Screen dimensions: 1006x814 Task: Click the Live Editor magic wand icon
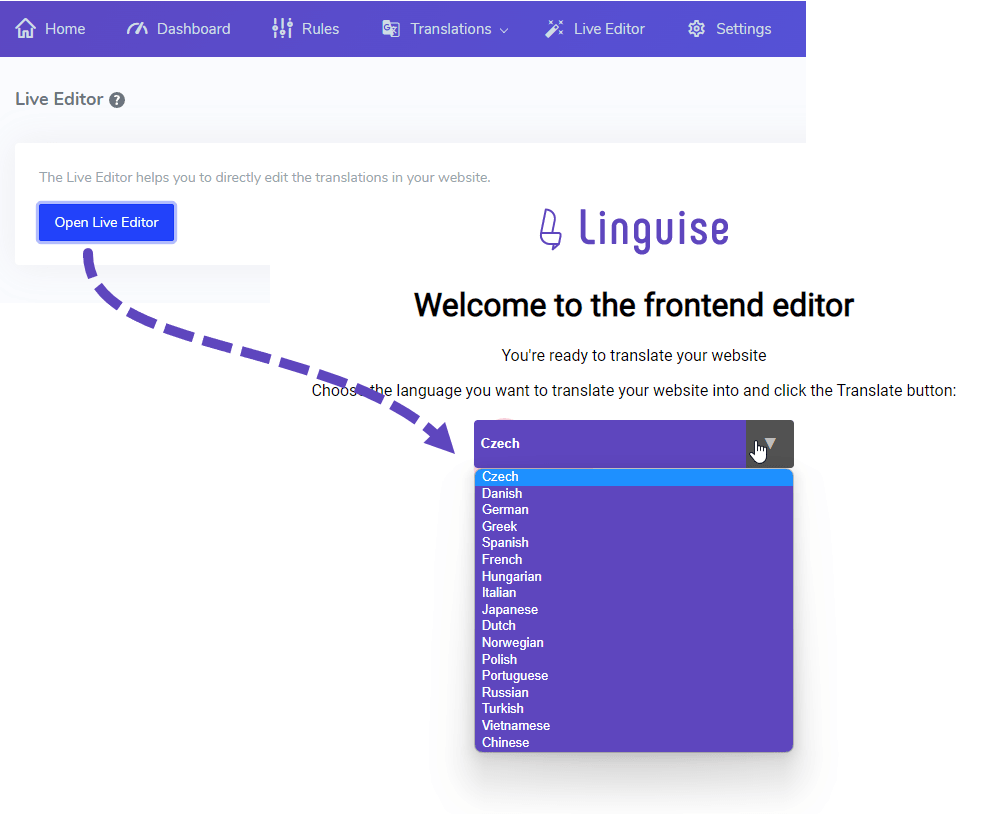554,29
